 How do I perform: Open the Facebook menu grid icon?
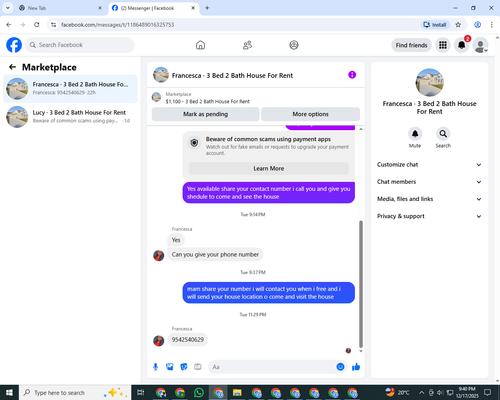point(443,45)
